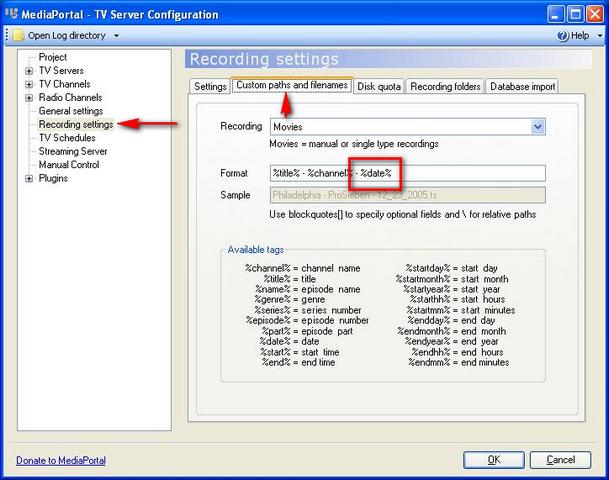The width and height of the screenshot is (609, 480).
Task: Expand the TV Channels tree node
Action: [29, 85]
